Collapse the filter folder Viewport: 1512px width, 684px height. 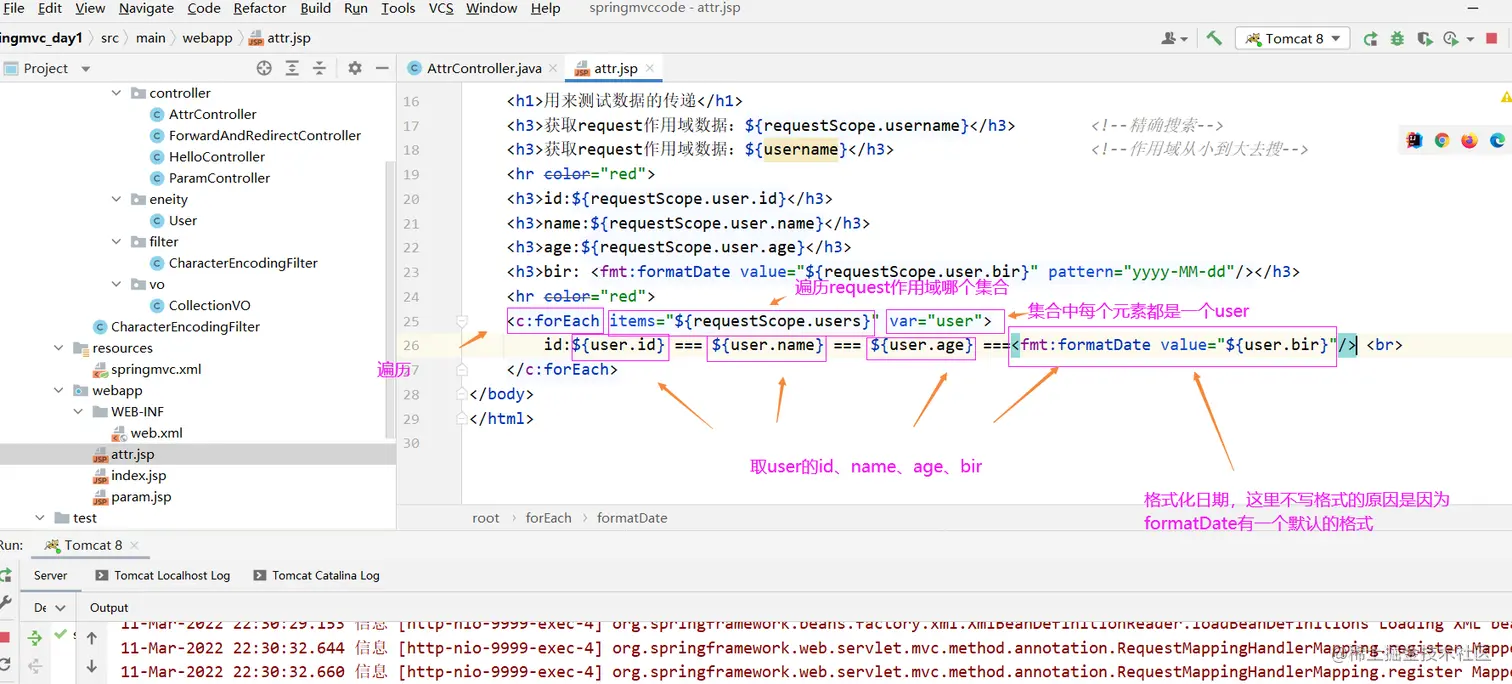click(117, 242)
